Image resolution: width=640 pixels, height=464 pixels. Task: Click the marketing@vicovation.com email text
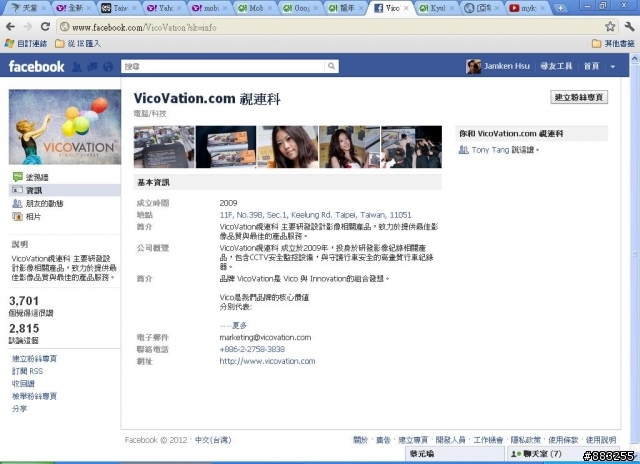click(x=265, y=337)
